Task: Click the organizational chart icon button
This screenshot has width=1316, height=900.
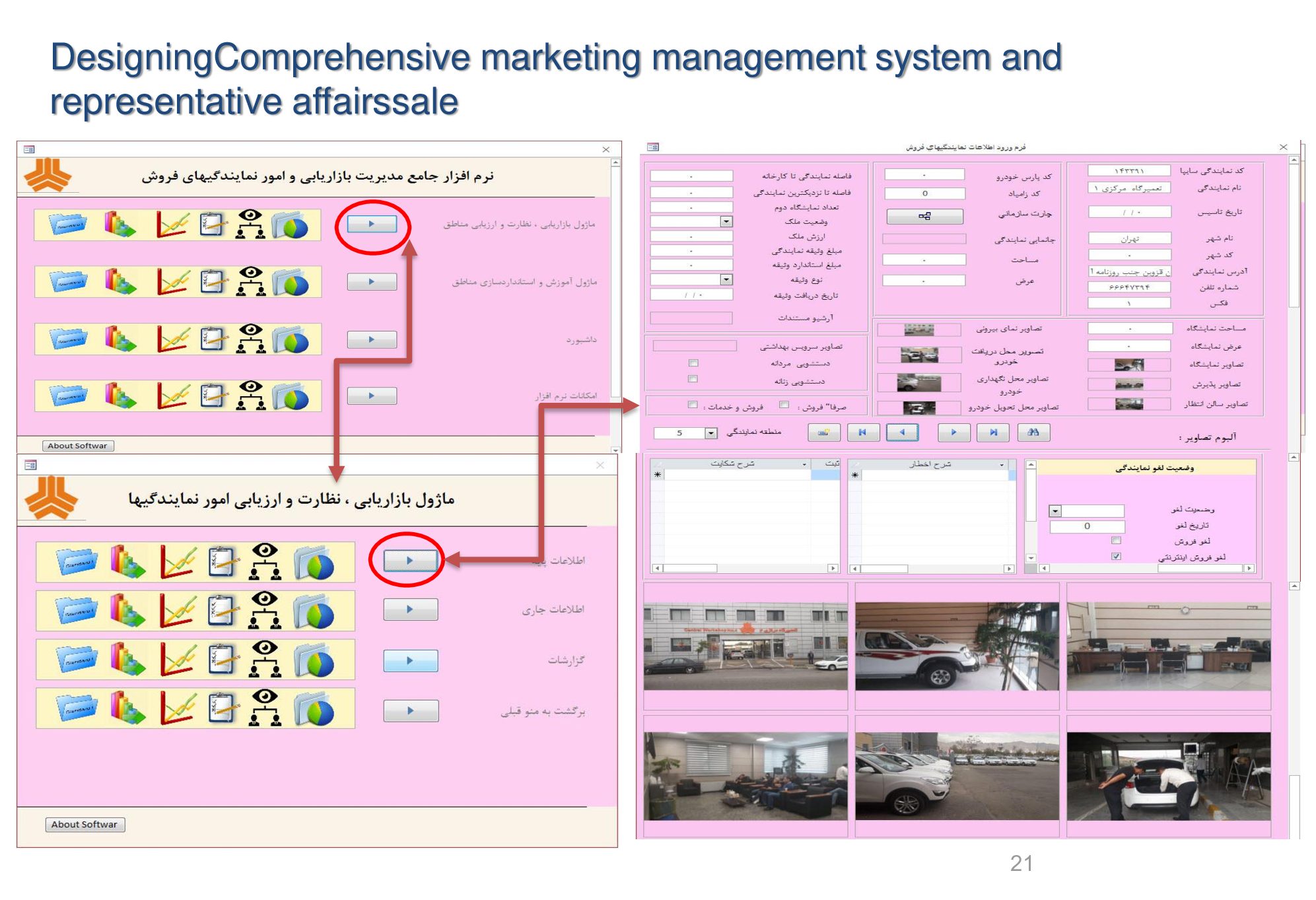Action: 924,216
